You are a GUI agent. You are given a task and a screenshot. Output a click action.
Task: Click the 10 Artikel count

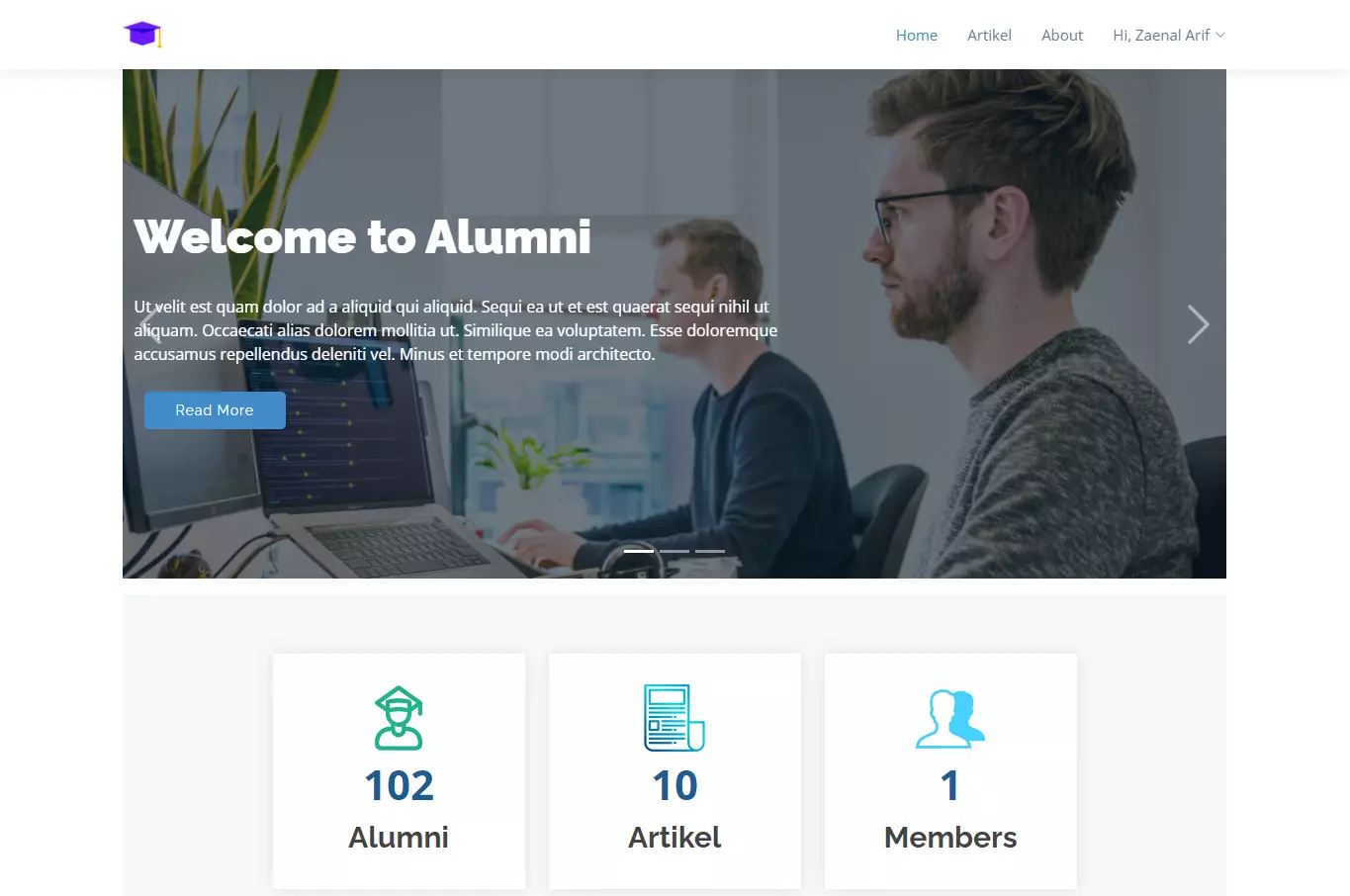[x=675, y=786]
